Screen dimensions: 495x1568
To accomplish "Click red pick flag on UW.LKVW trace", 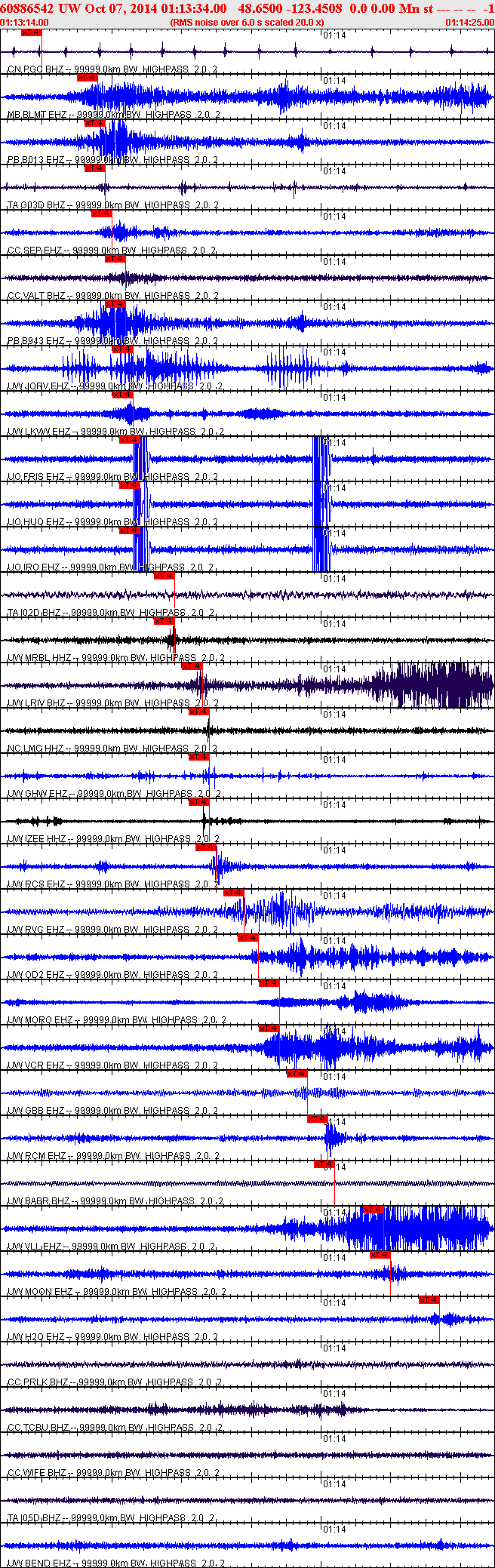I will tap(122, 395).
